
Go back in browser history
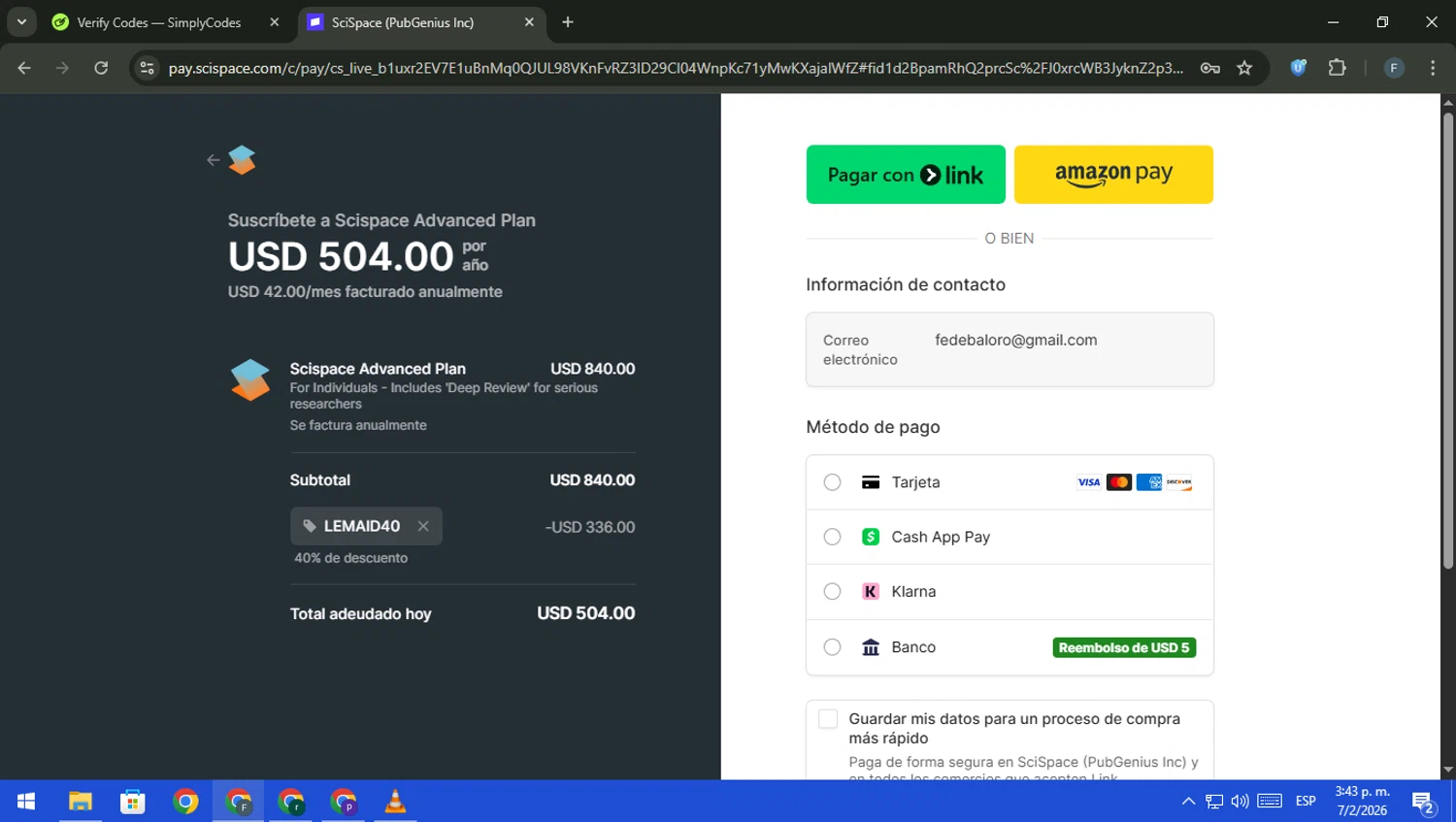pyautogui.click(x=24, y=68)
